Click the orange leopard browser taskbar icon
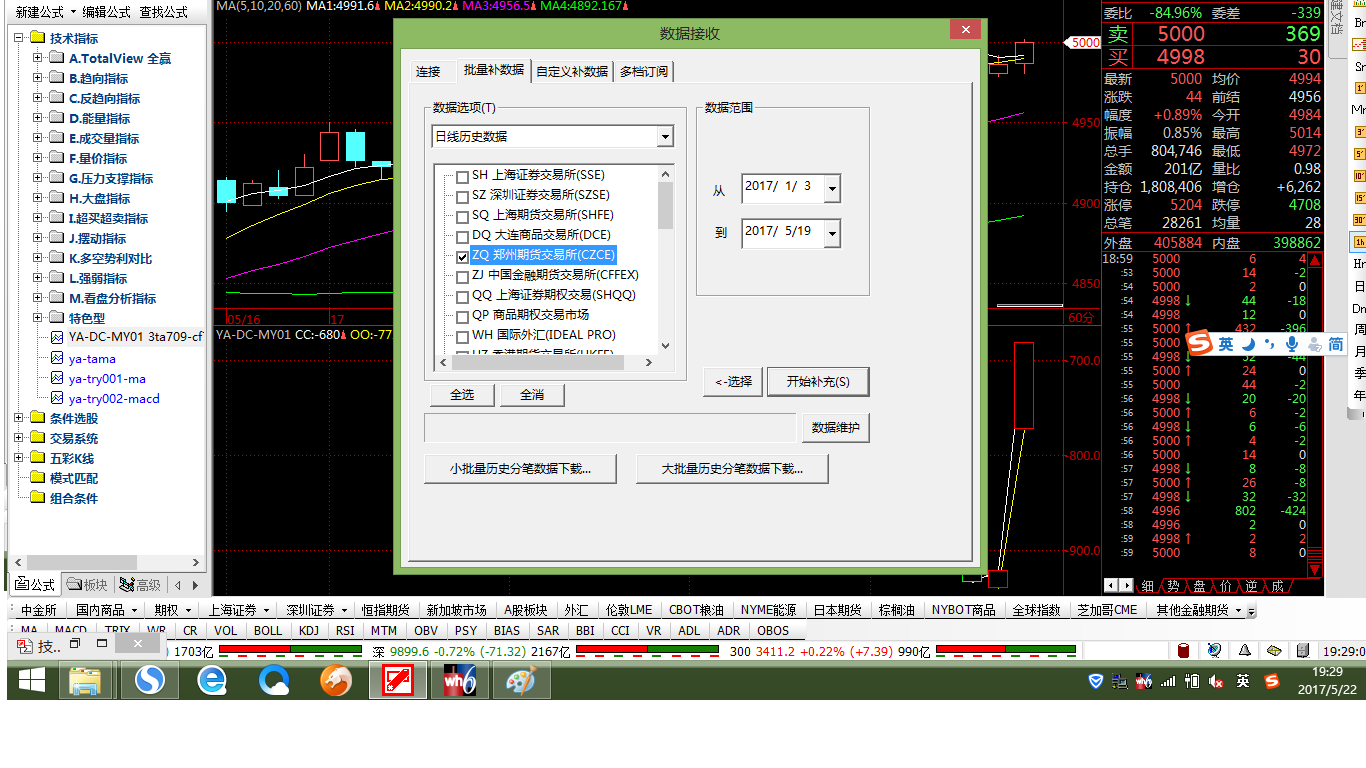 [335, 681]
